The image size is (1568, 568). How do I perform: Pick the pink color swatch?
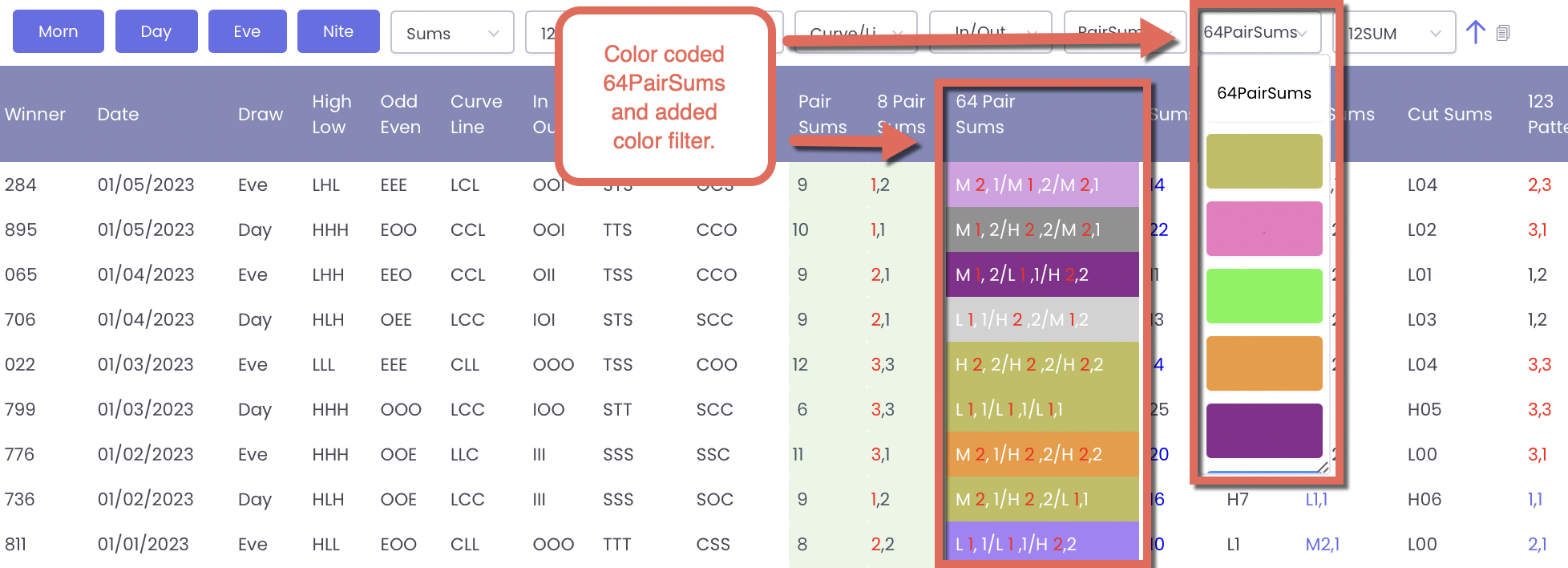[x=1264, y=229]
